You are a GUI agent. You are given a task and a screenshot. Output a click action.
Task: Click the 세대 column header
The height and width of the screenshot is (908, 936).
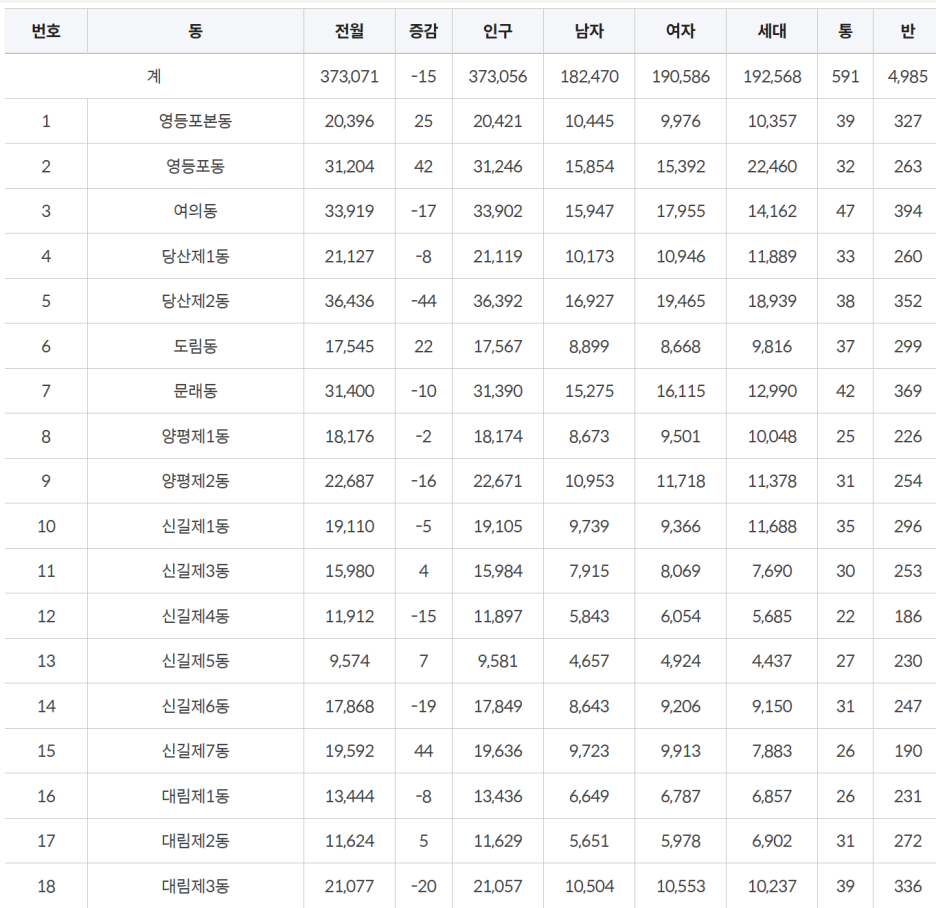[772, 31]
